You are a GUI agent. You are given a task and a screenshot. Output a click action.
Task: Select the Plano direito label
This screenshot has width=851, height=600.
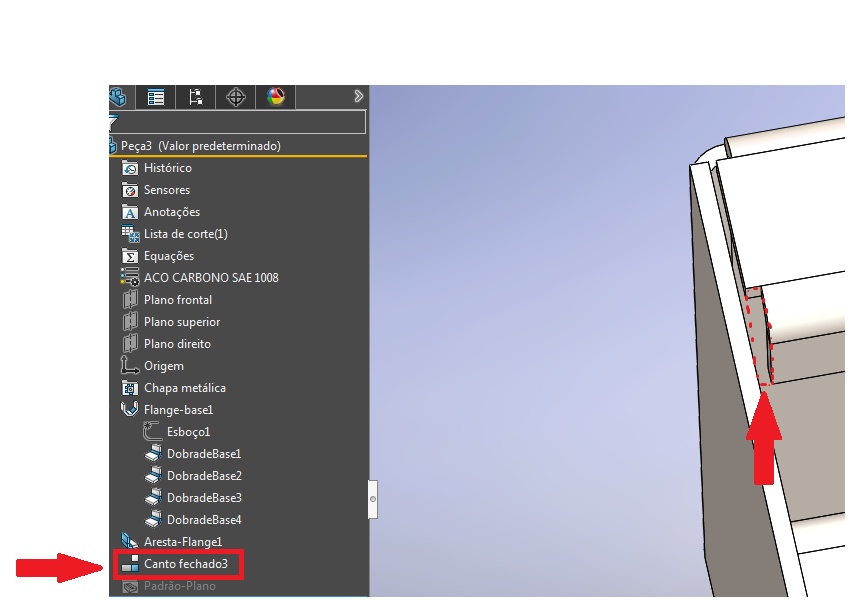[177, 344]
